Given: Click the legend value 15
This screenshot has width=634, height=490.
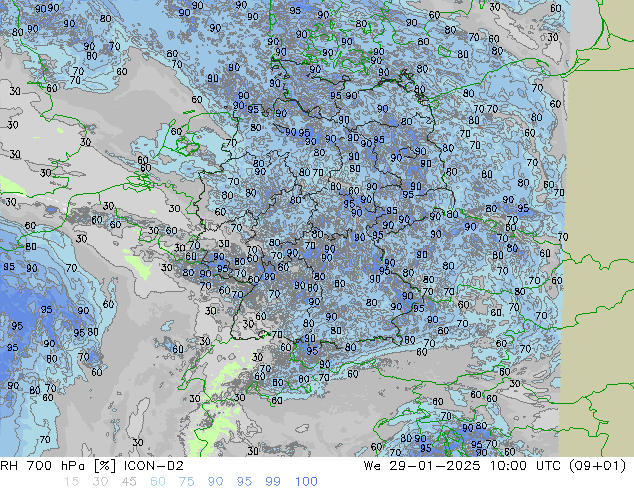Looking at the screenshot, I should click(71, 482).
